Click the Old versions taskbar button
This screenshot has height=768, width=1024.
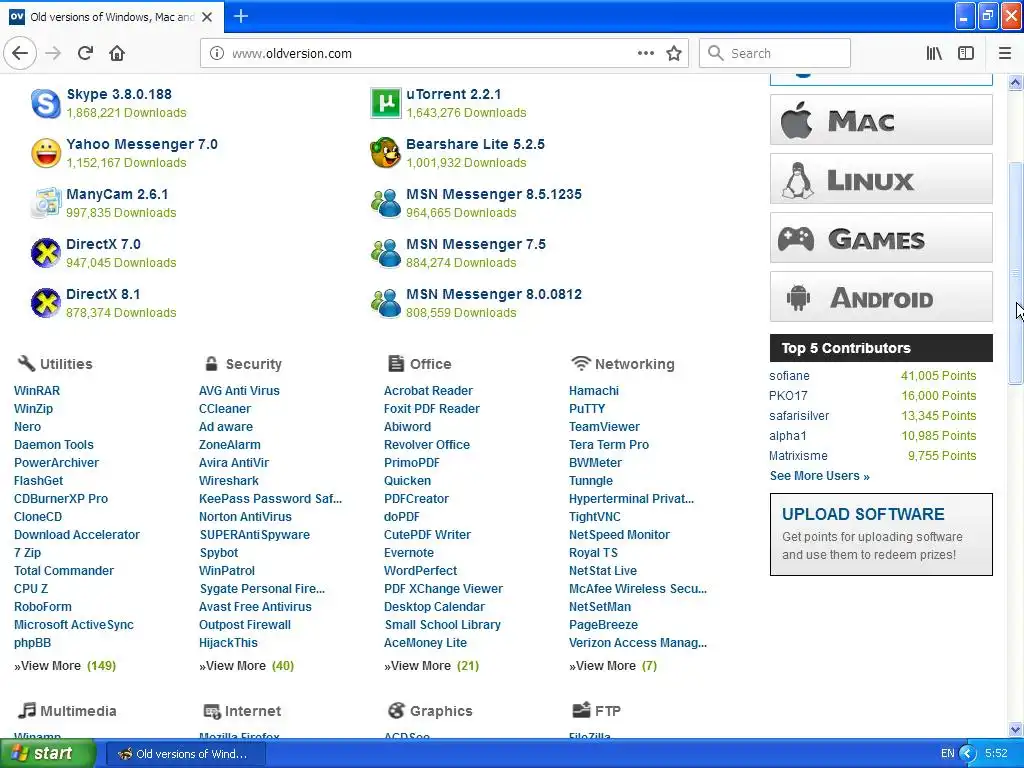[185, 754]
